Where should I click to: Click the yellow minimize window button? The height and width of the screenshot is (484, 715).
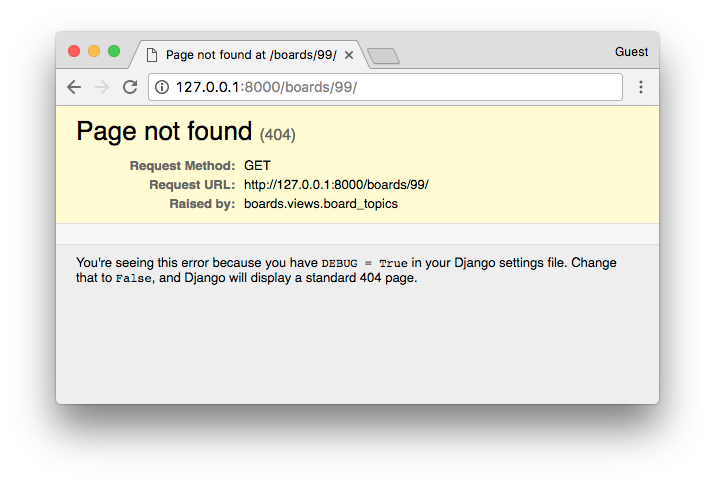click(x=94, y=51)
